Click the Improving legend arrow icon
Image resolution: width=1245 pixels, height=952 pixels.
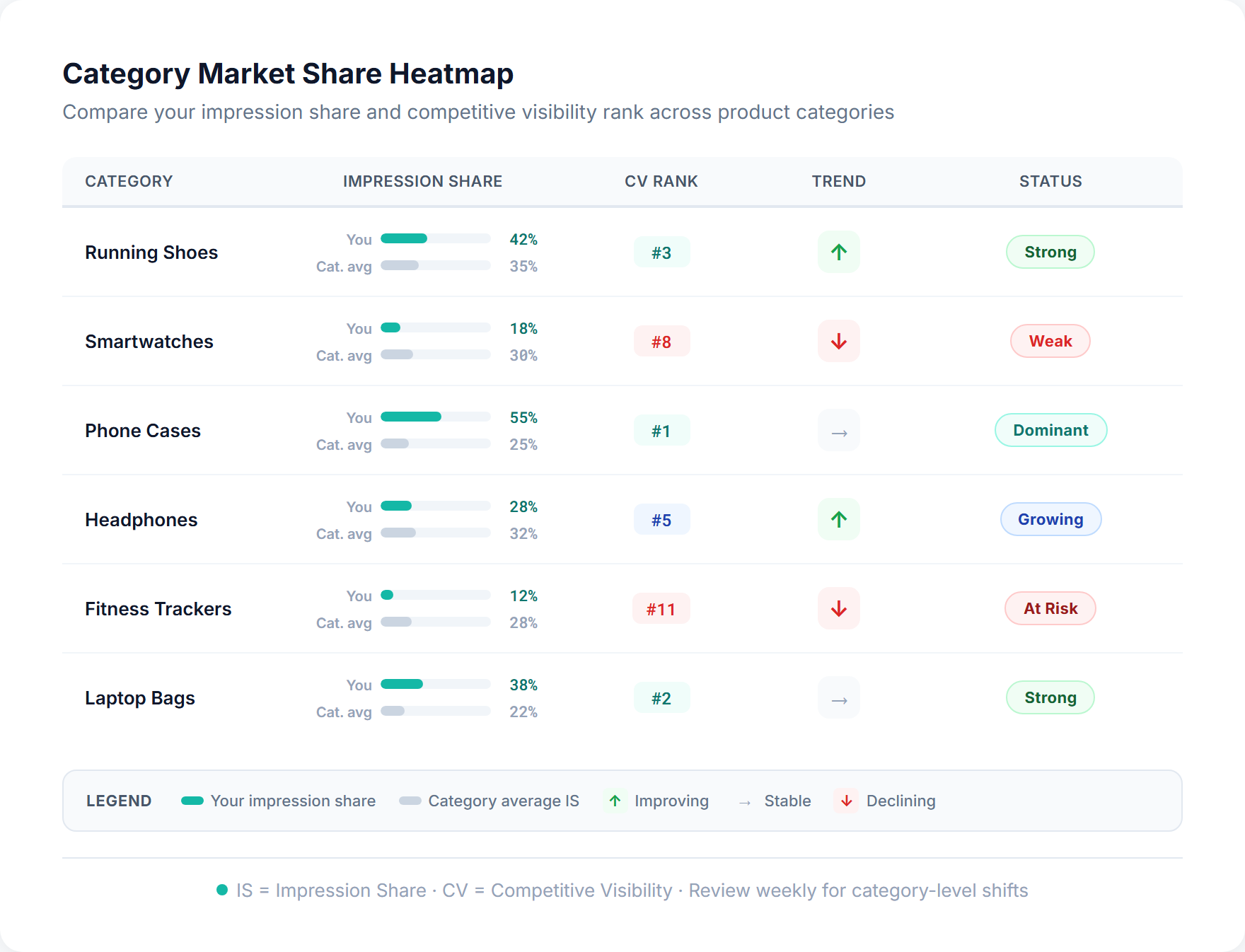click(615, 801)
